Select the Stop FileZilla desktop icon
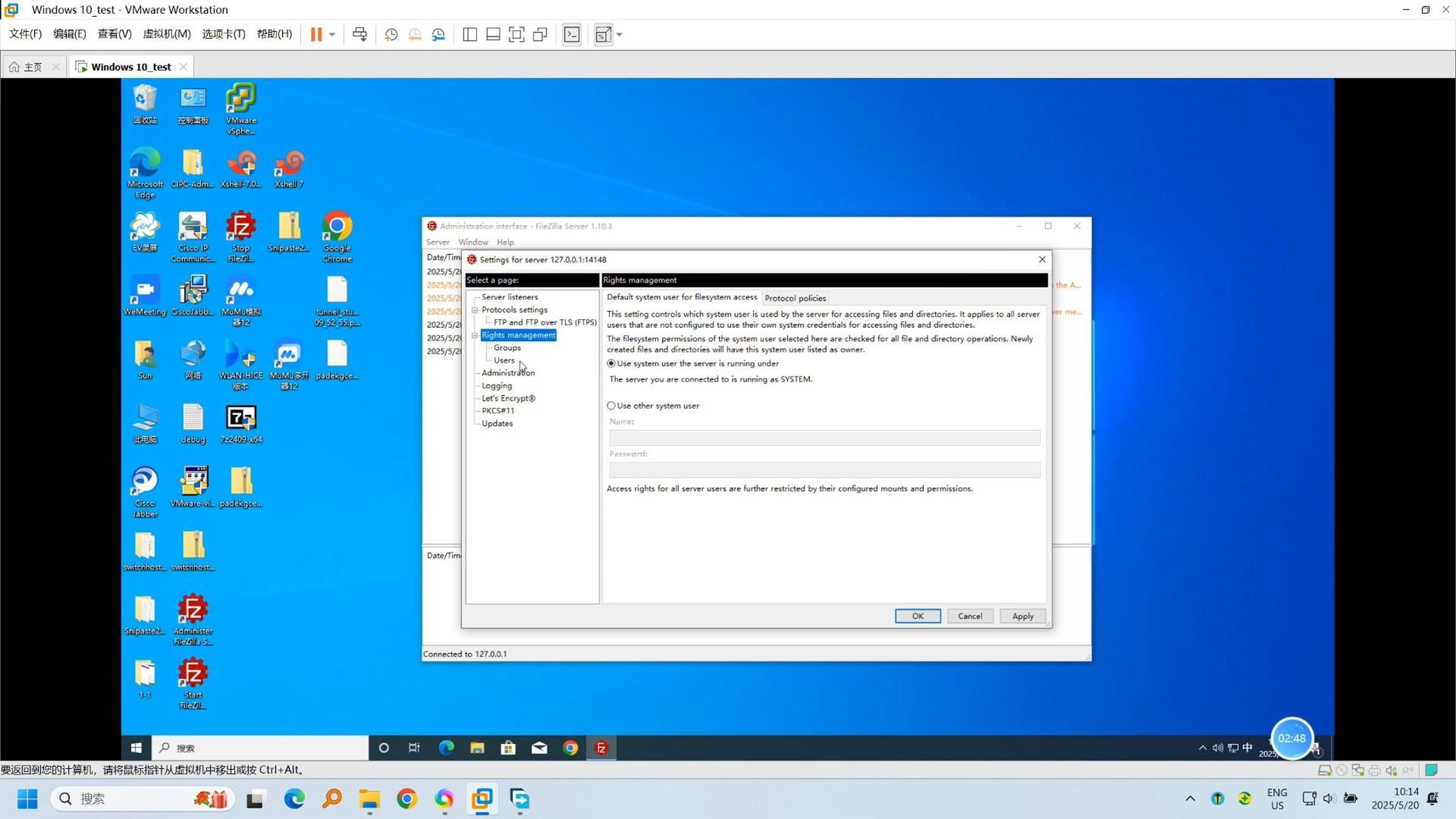Screen dimensions: 1456x819 [241, 237]
